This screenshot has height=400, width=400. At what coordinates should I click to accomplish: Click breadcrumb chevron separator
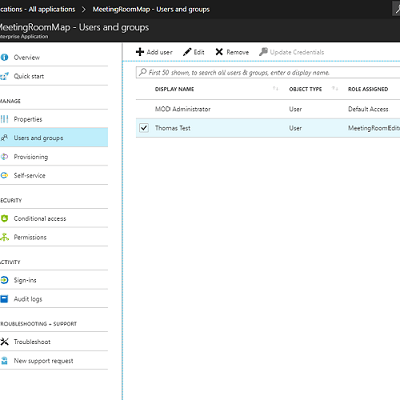click(84, 9)
